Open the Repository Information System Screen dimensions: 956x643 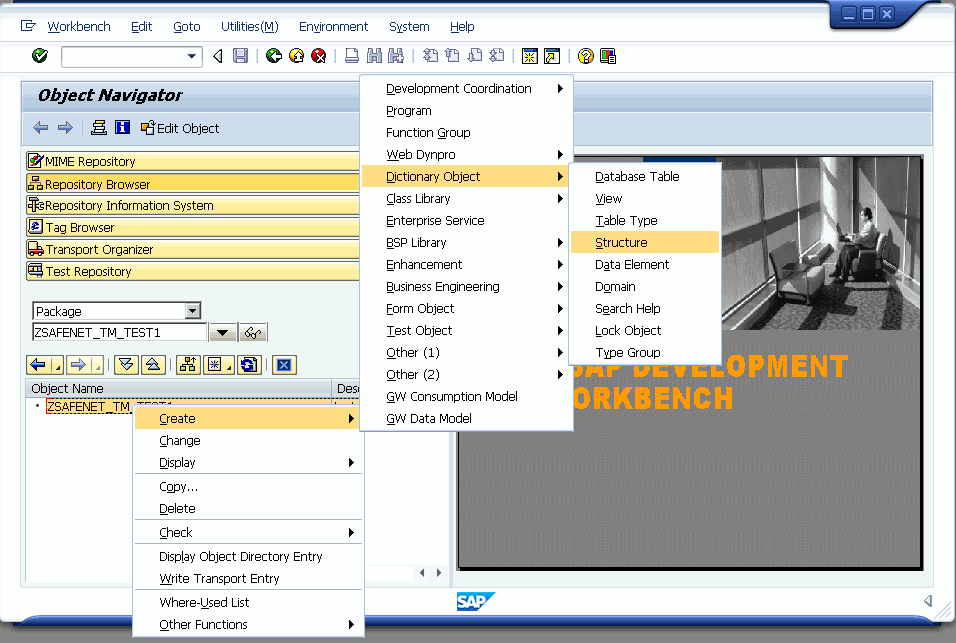coord(193,205)
